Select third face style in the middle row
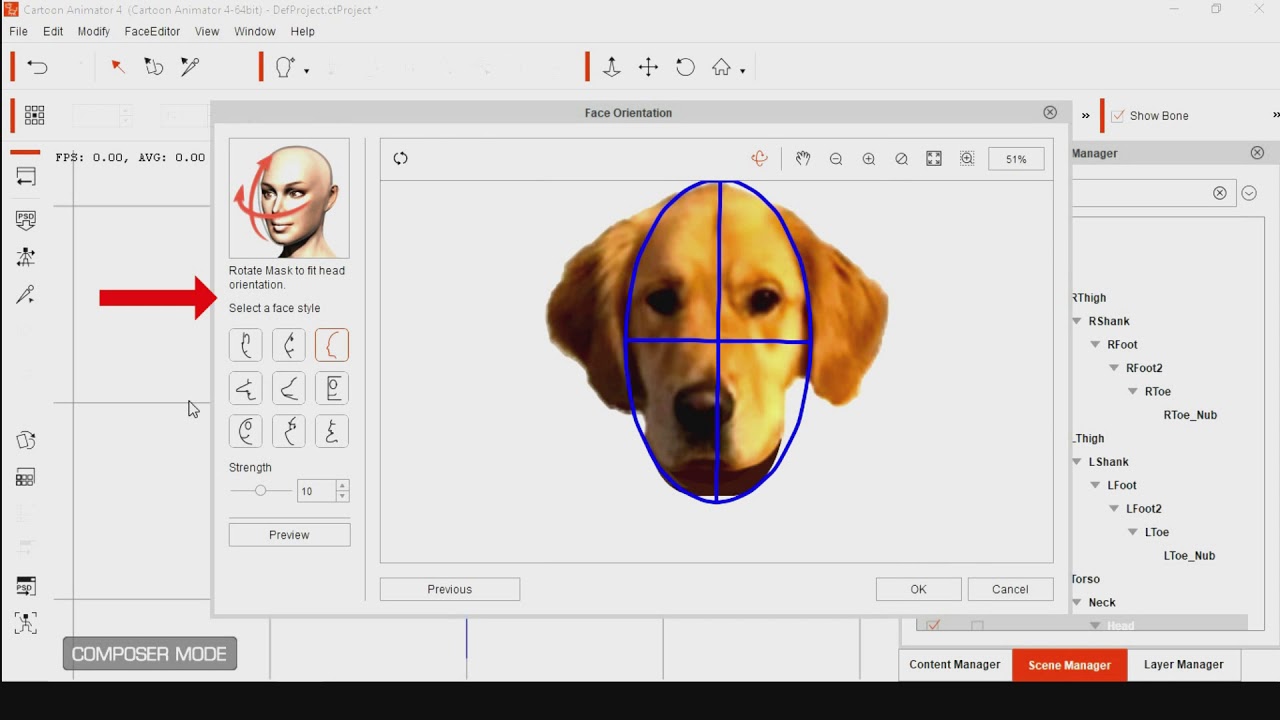 pos(332,388)
